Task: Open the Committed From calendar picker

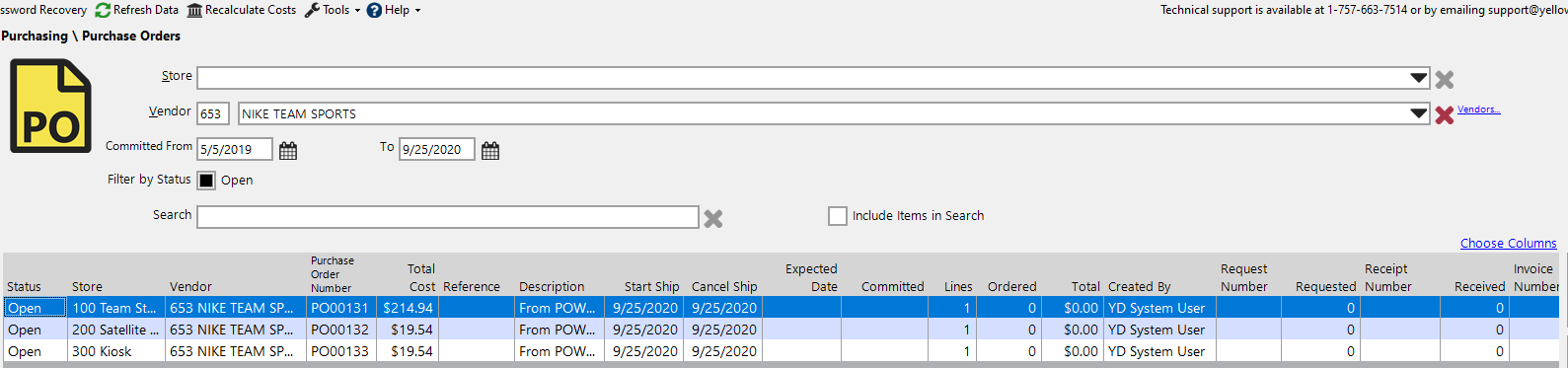Action: [288, 150]
